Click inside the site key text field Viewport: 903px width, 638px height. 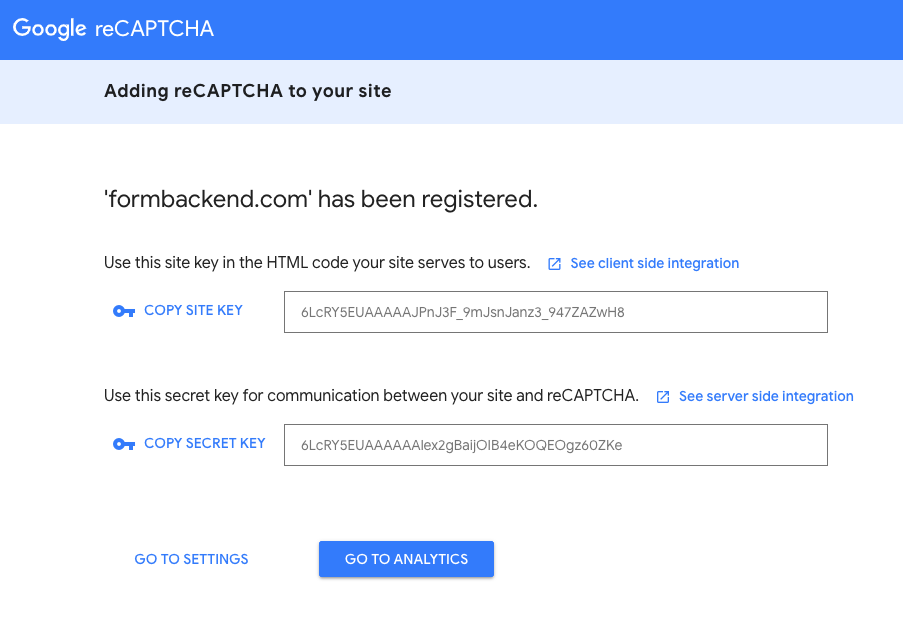pyautogui.click(x=556, y=312)
